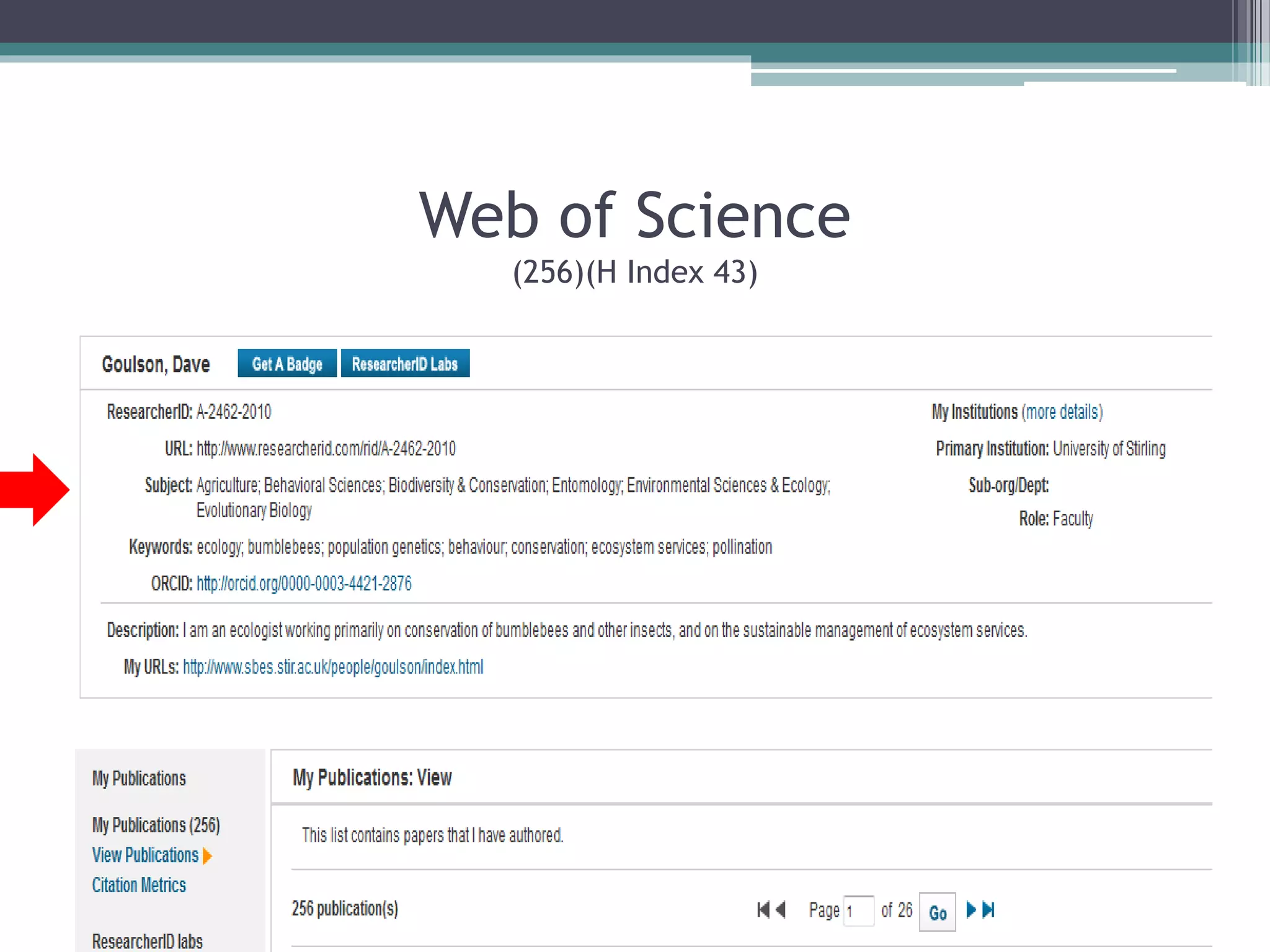Open the sbes.stir.ac.uk Goulson URL
Viewport: 1270px width, 952px height.
(x=333, y=667)
